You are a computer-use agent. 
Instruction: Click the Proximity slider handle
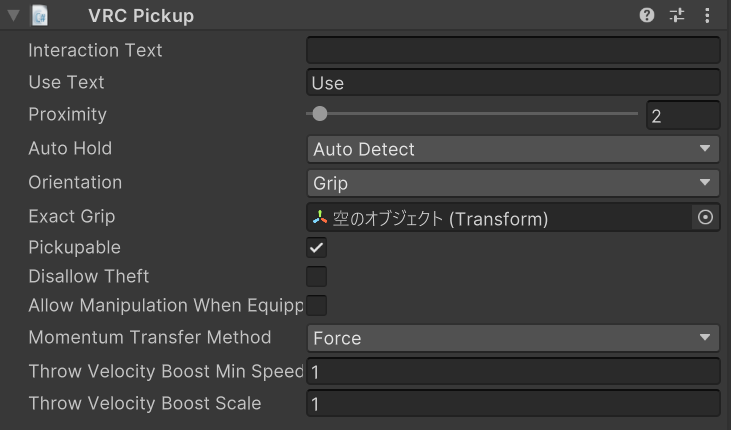[x=320, y=114]
